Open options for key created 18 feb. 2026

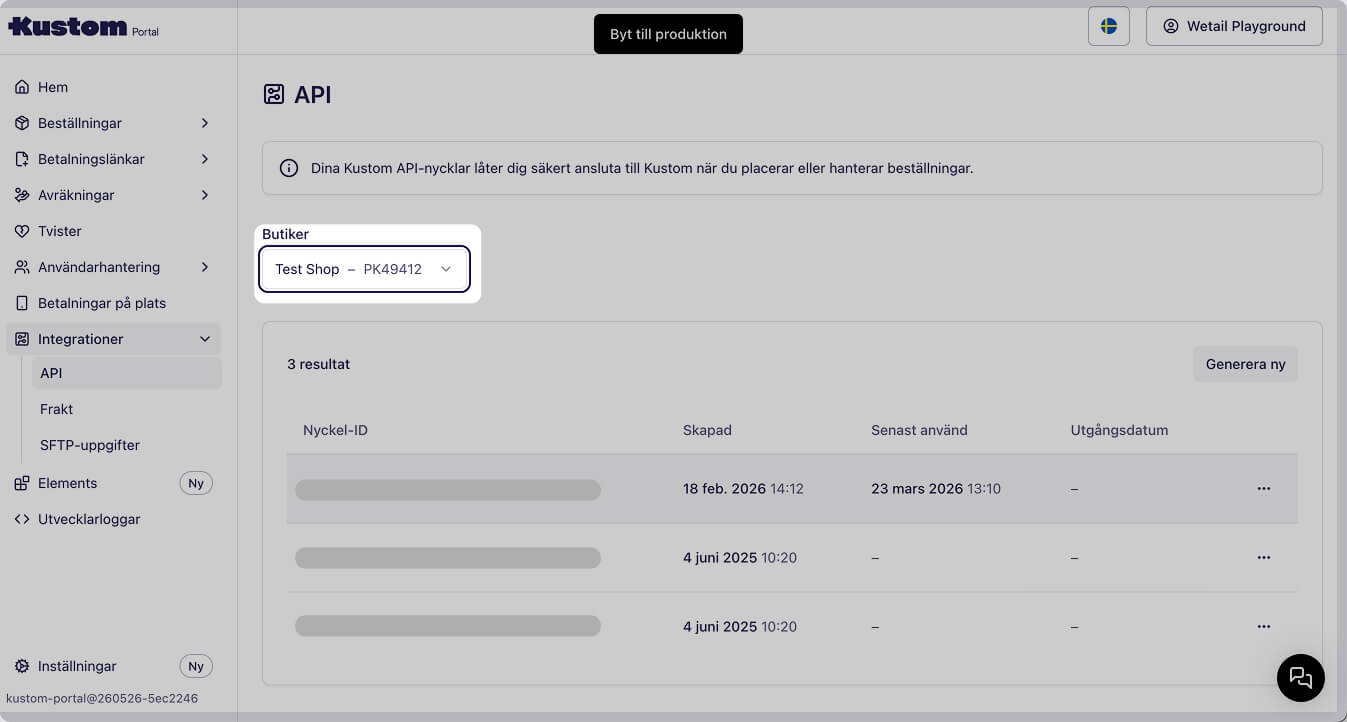[x=1264, y=489]
